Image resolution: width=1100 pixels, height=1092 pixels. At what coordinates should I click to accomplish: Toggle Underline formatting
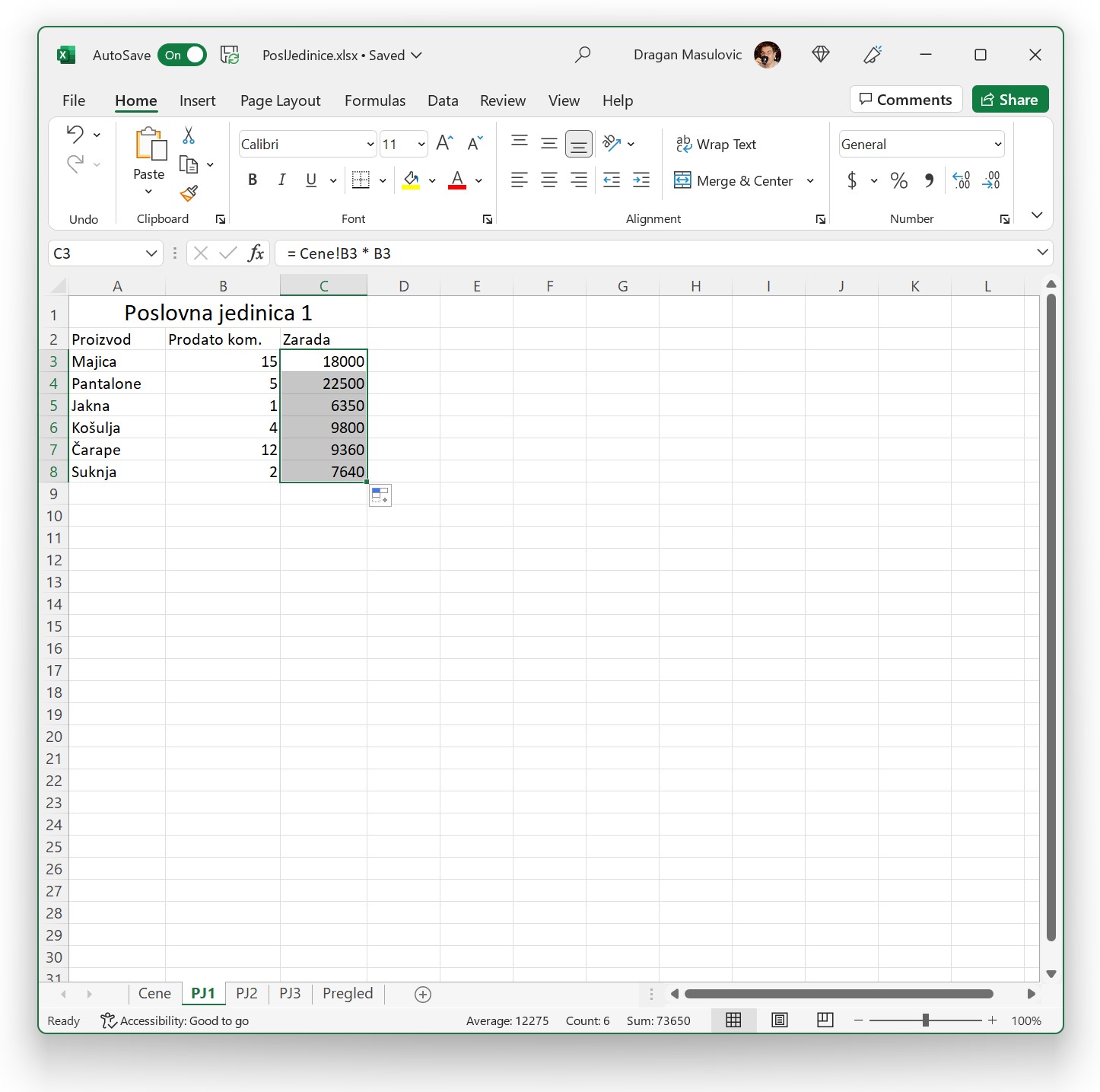click(311, 180)
